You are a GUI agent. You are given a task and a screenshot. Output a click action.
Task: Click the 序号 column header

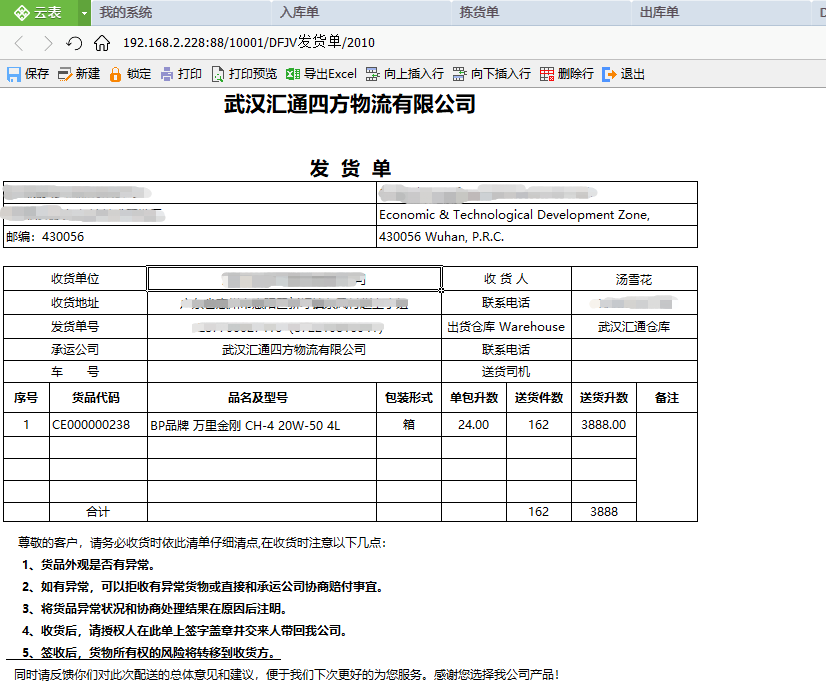click(x=26, y=398)
